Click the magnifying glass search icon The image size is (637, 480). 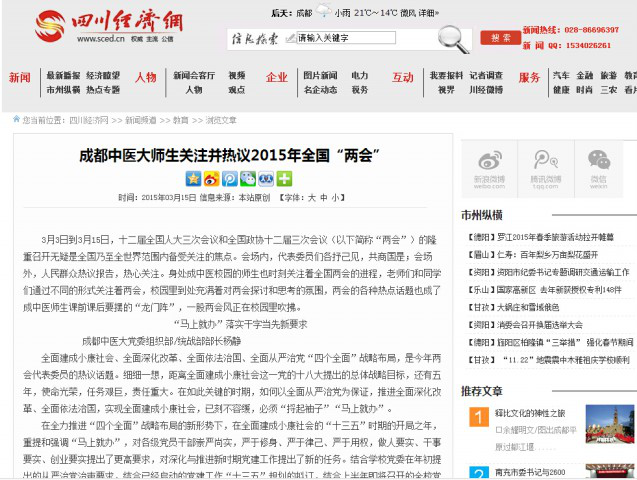tap(453, 38)
